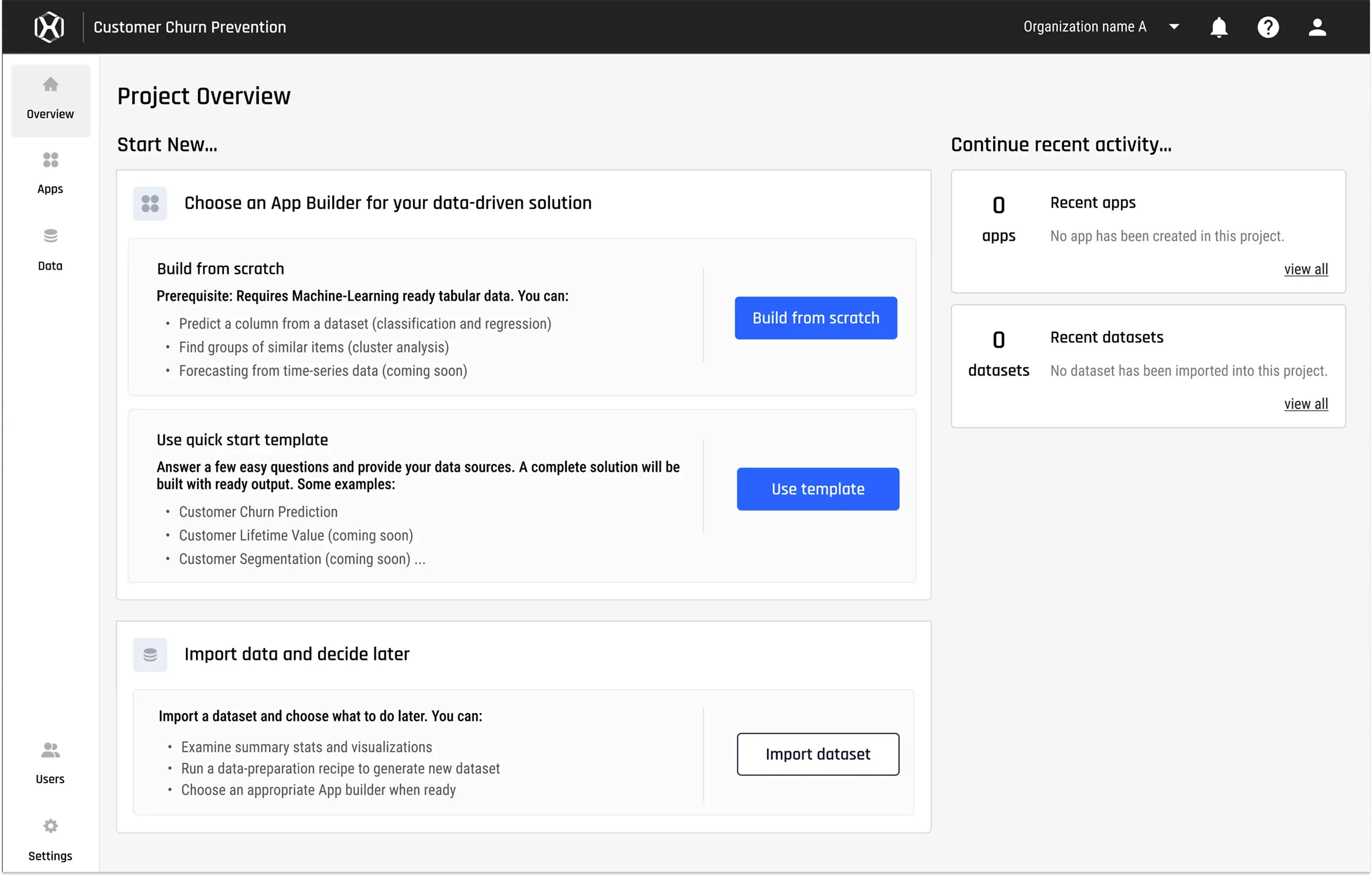Open the Settings sidebar label
1372x876 pixels.
(x=50, y=855)
